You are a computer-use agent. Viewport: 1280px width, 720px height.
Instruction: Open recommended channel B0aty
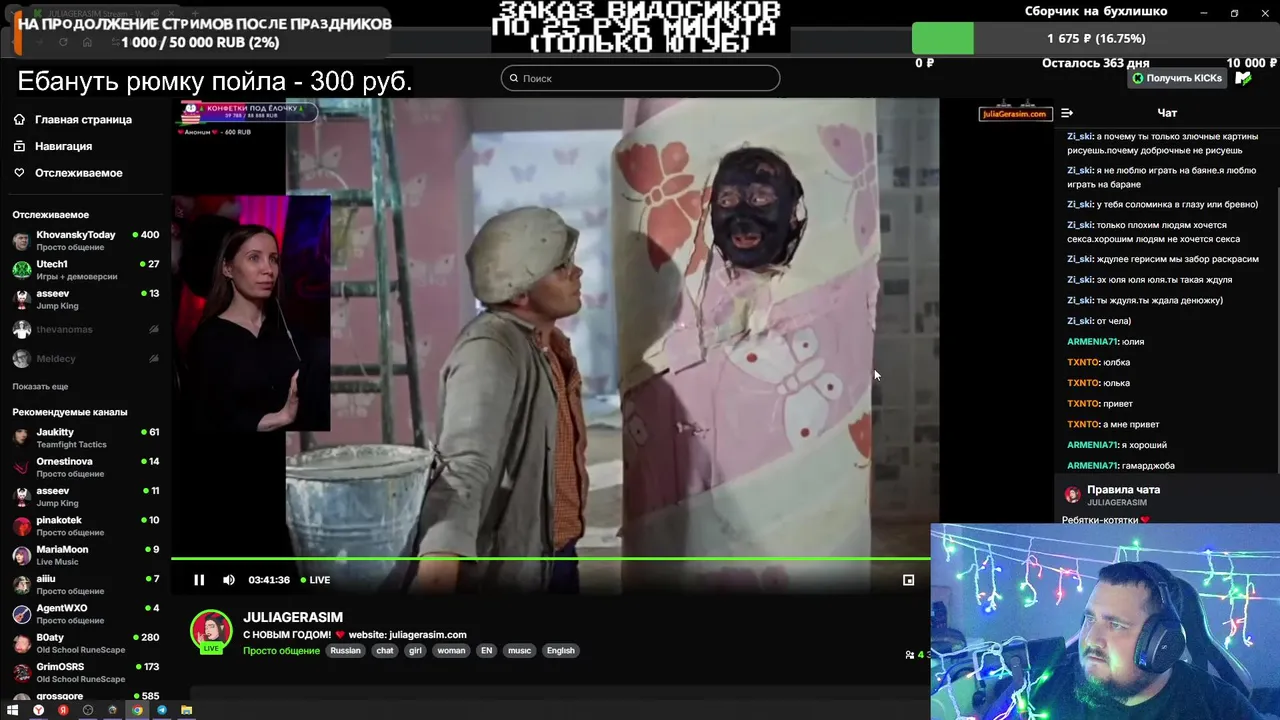85,642
